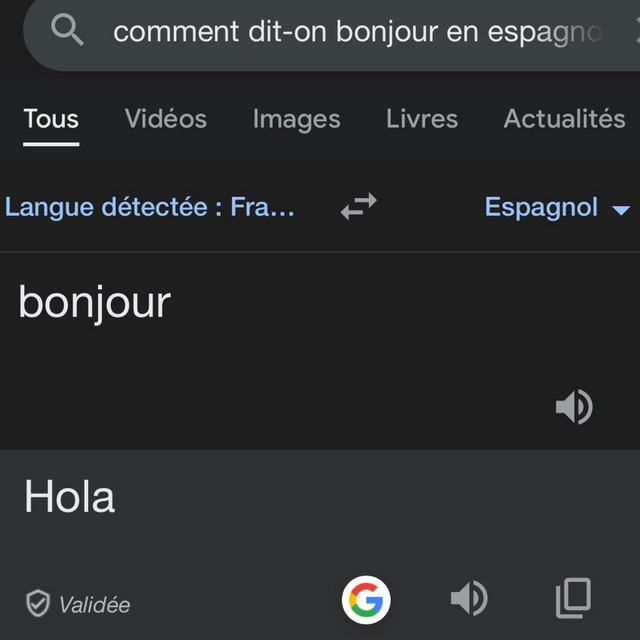Tap the Validée shield icon
Viewport: 640px width, 640px height.
coord(38,603)
